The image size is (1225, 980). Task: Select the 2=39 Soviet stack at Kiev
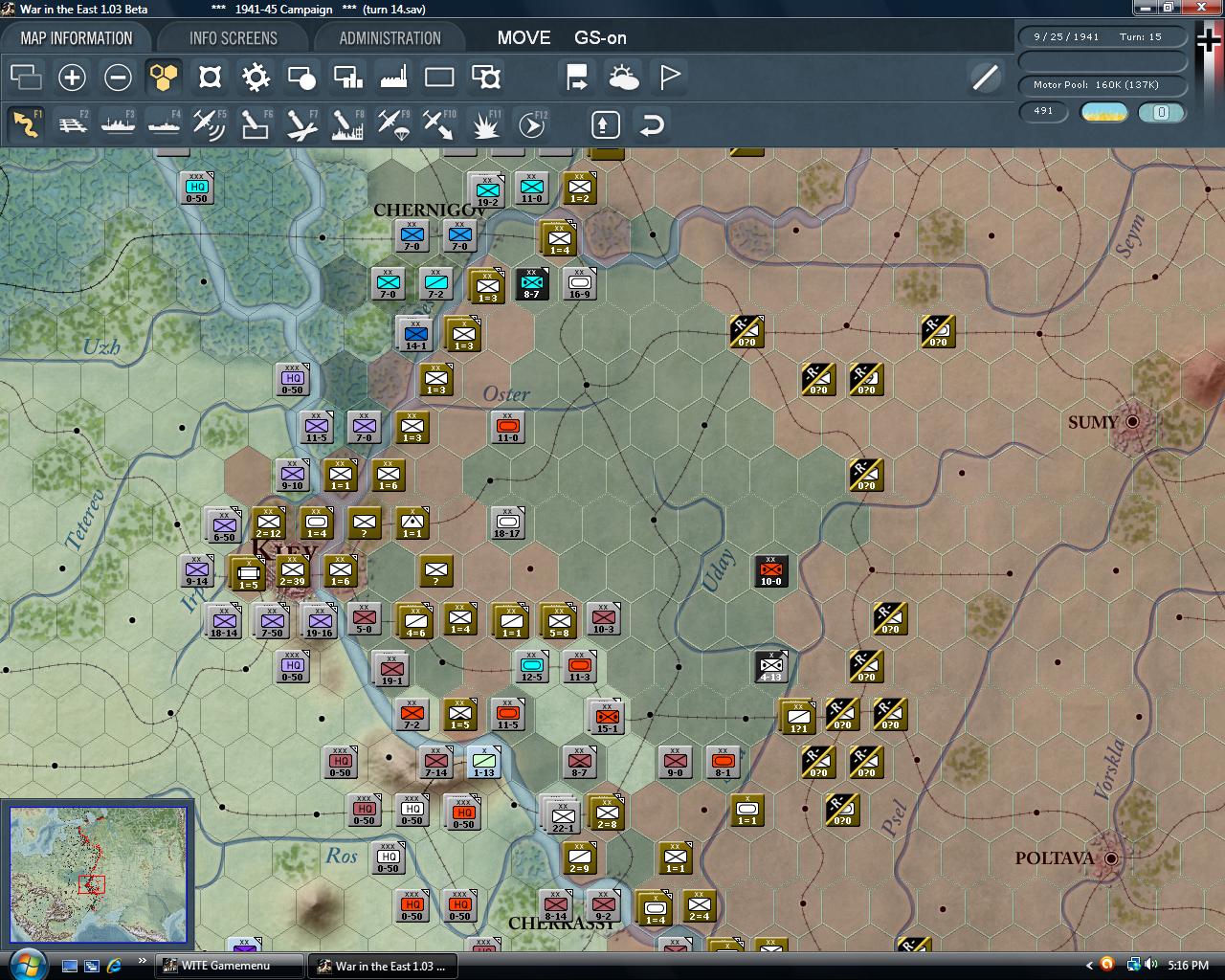pyautogui.click(x=292, y=571)
